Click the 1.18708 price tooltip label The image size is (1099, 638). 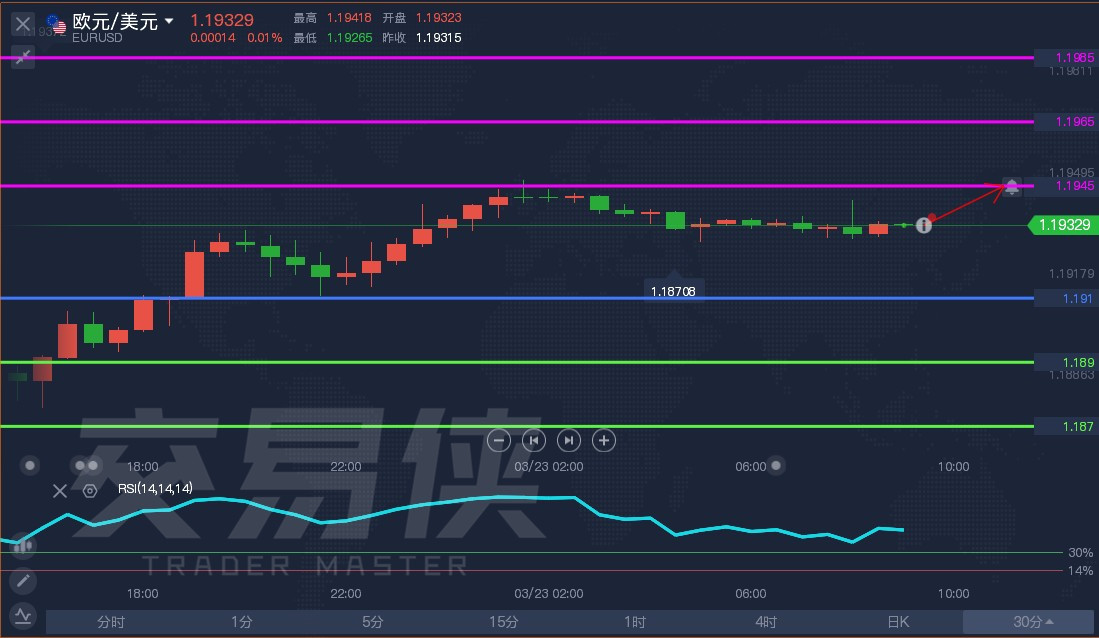tap(673, 291)
